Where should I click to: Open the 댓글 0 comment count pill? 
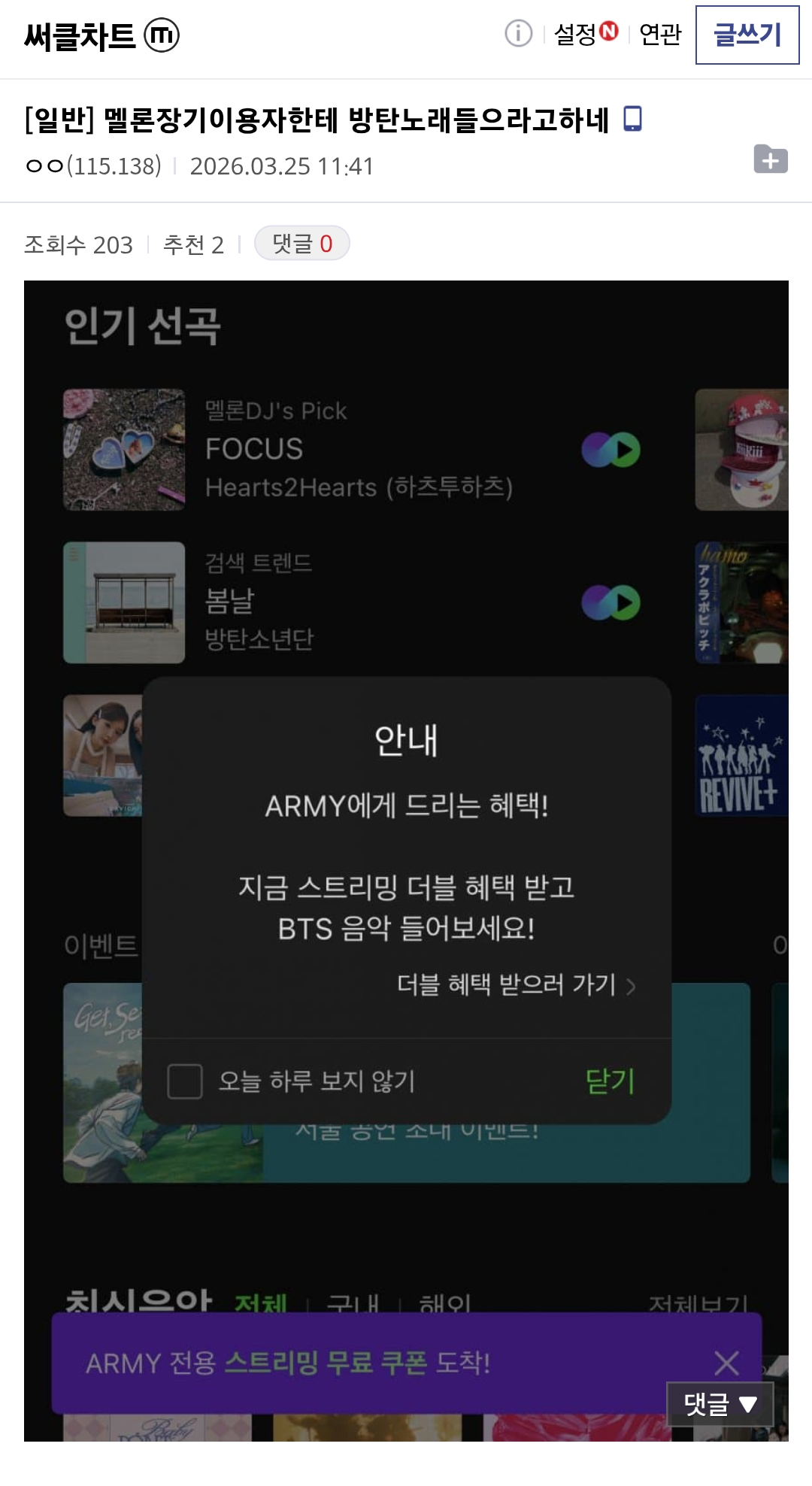click(x=302, y=243)
